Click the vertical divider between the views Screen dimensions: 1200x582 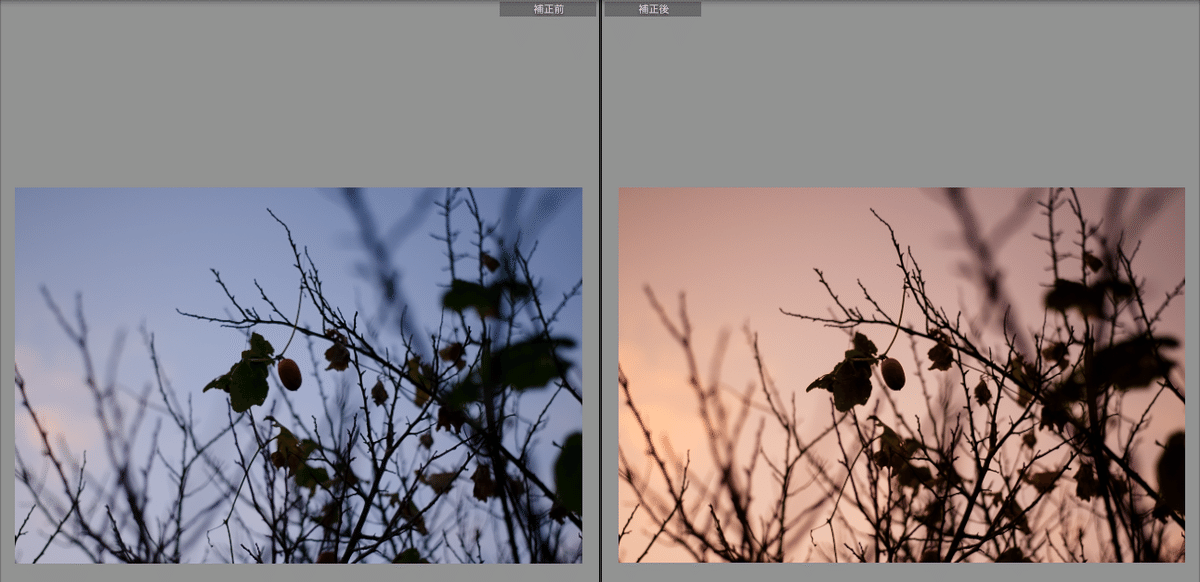[x=600, y=300]
